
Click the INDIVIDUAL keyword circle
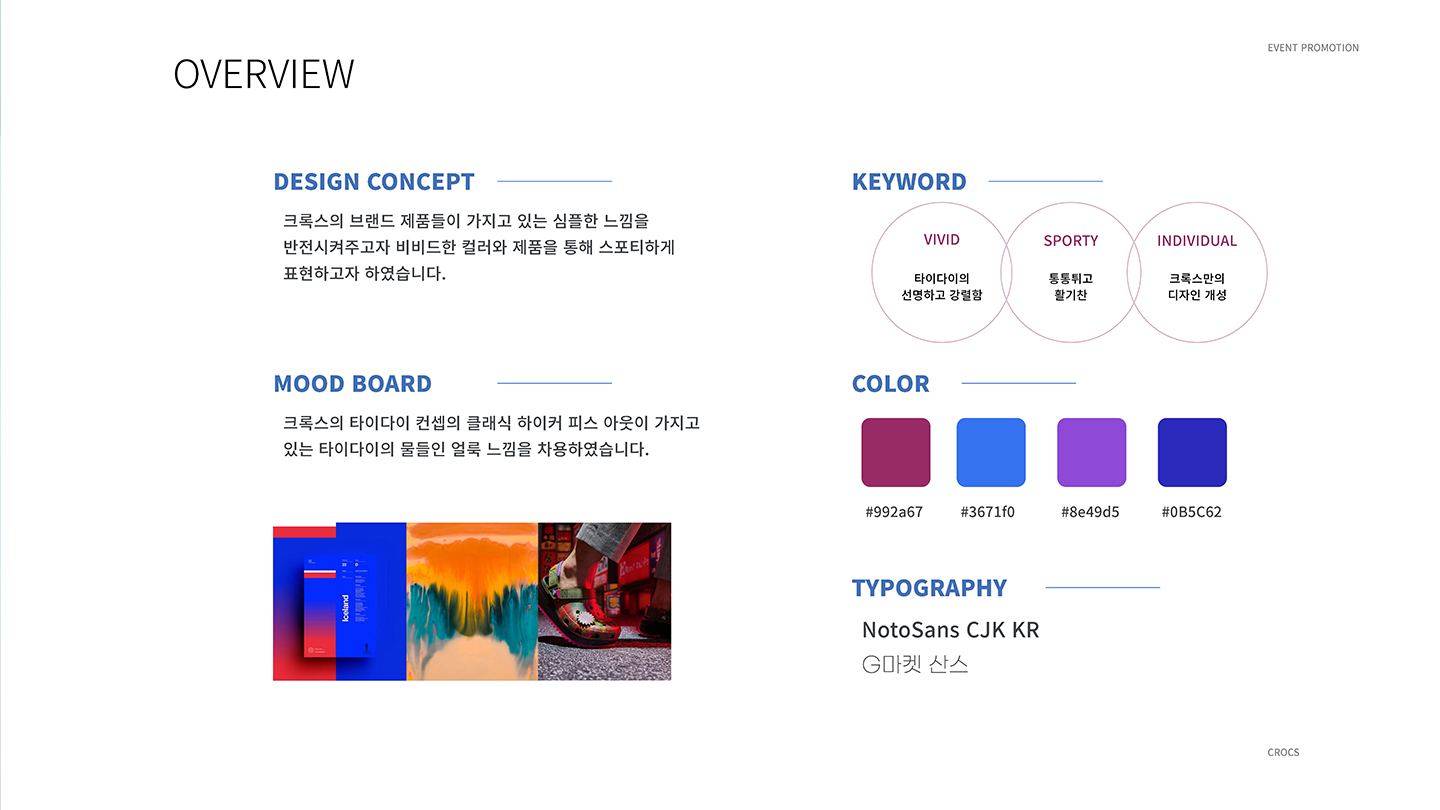[x=1198, y=270]
